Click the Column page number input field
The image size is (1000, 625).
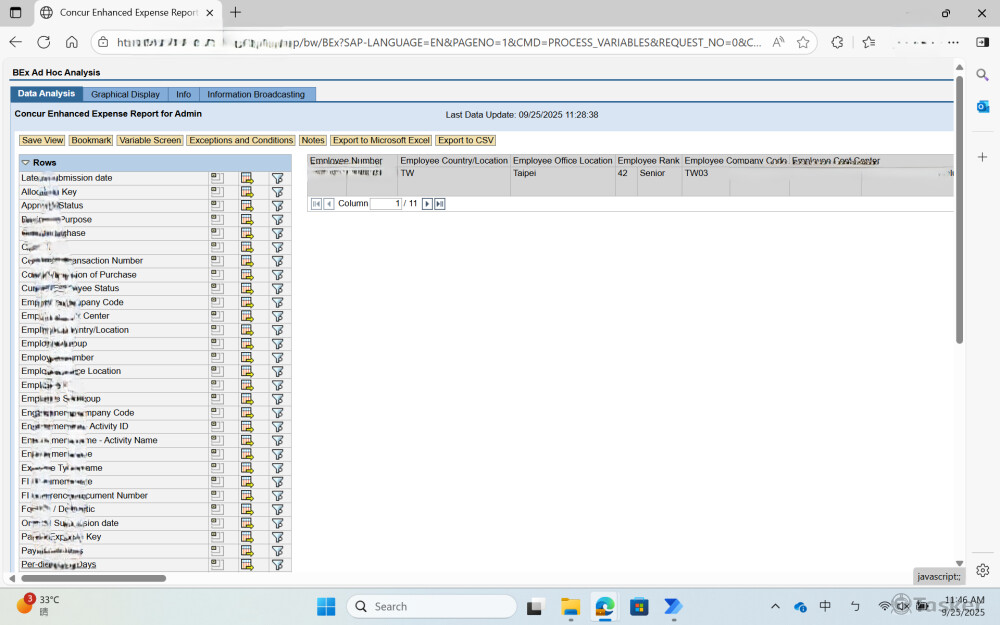pyautogui.click(x=385, y=203)
